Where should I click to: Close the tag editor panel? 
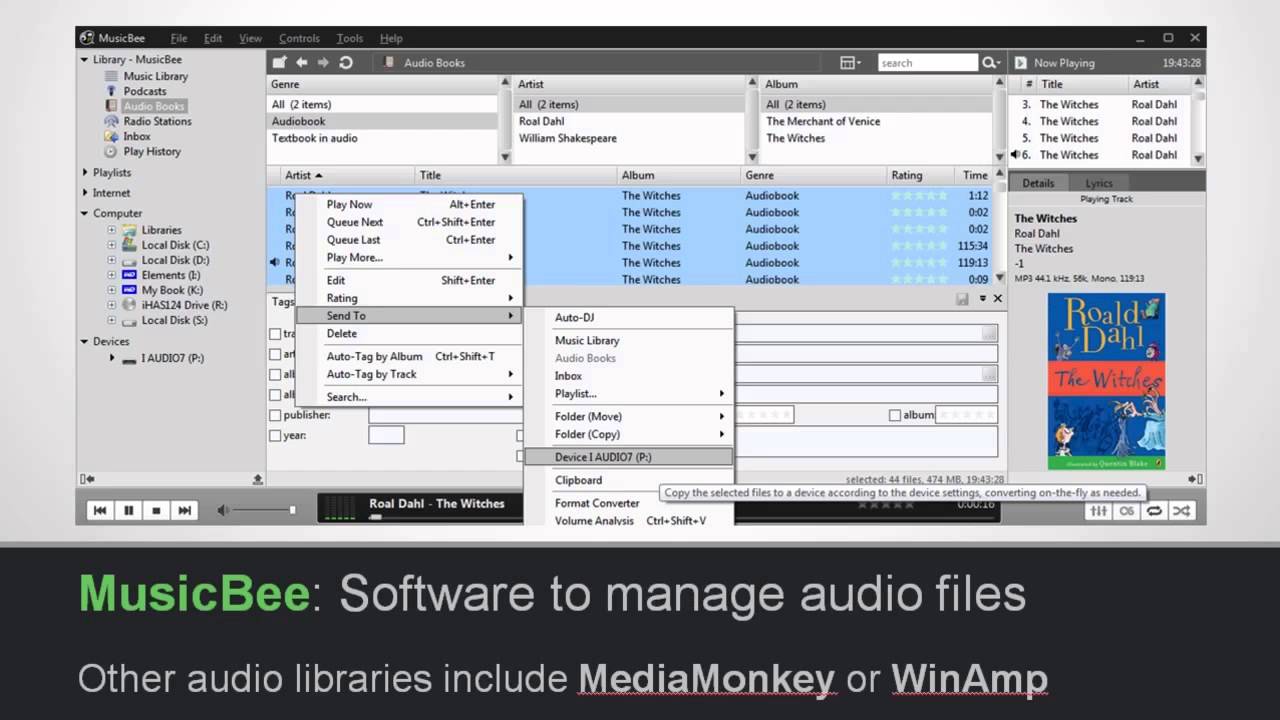pyautogui.click(x=997, y=299)
